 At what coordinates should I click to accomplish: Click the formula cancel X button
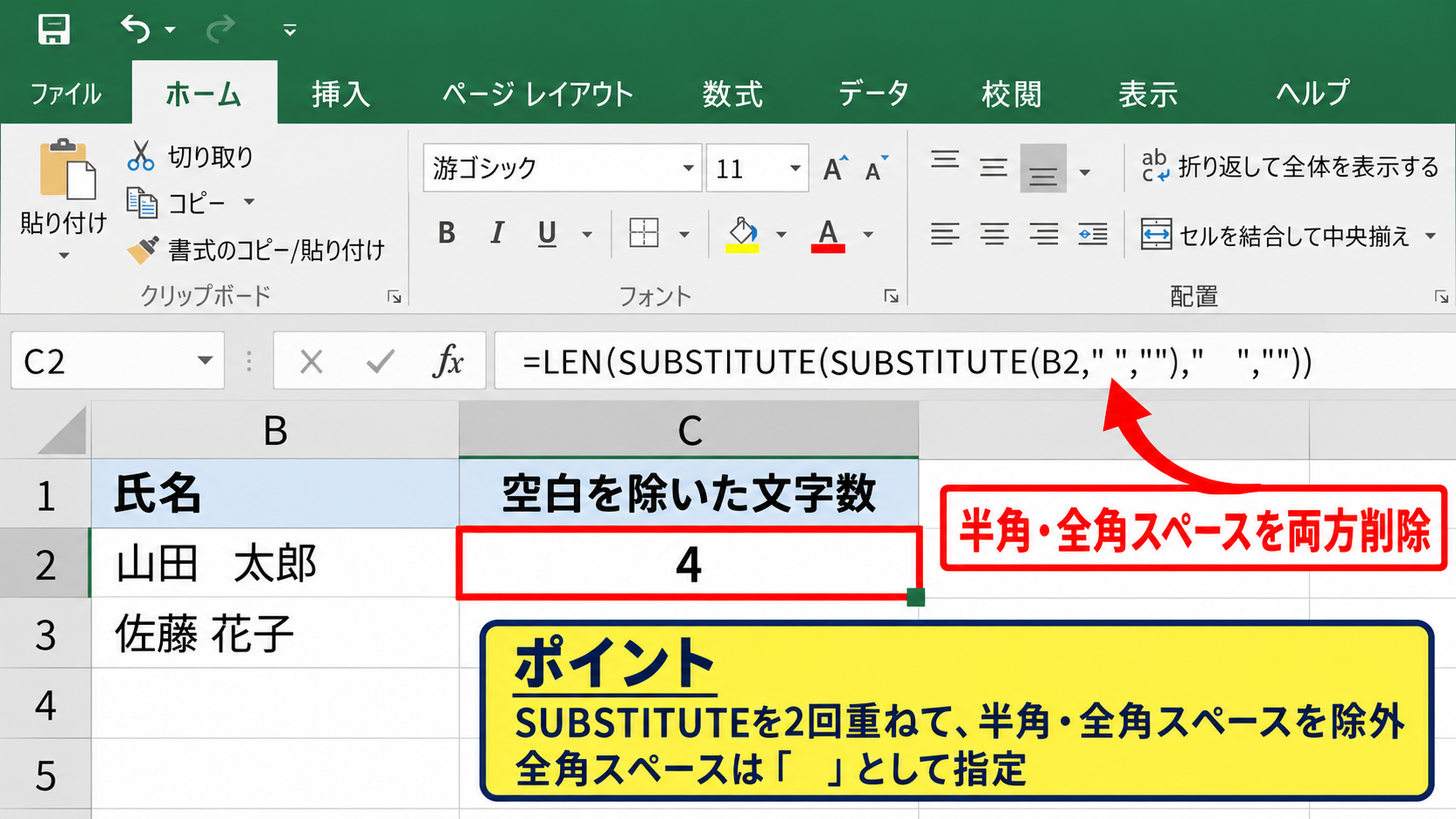click(311, 361)
